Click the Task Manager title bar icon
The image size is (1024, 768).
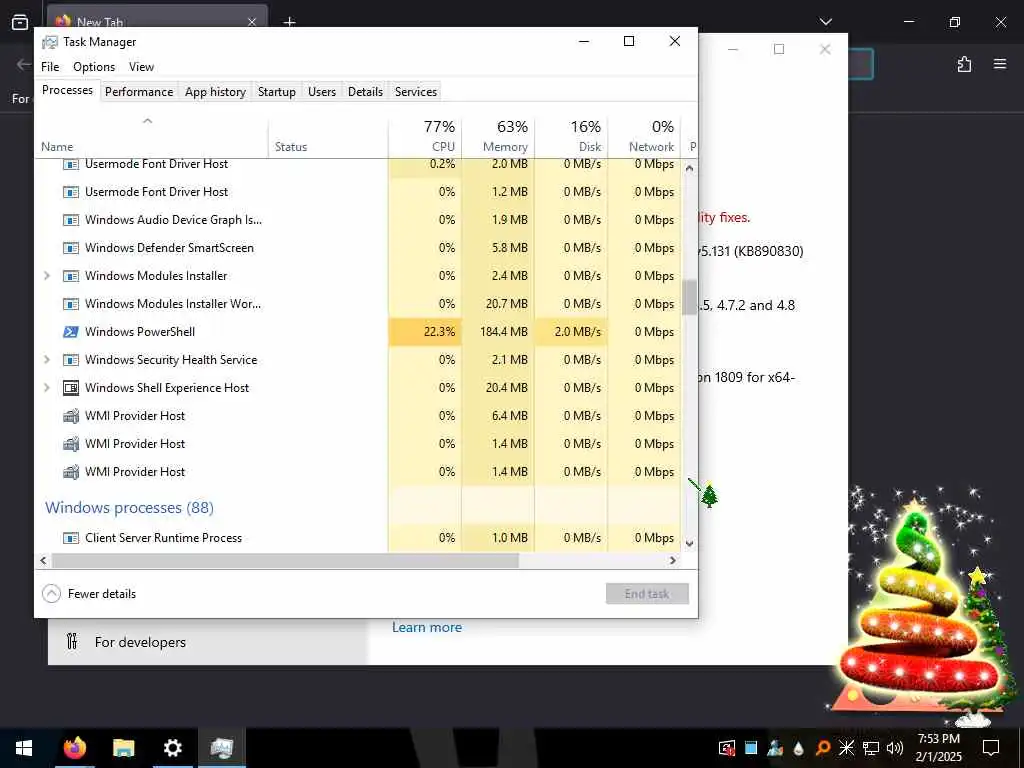(50, 42)
